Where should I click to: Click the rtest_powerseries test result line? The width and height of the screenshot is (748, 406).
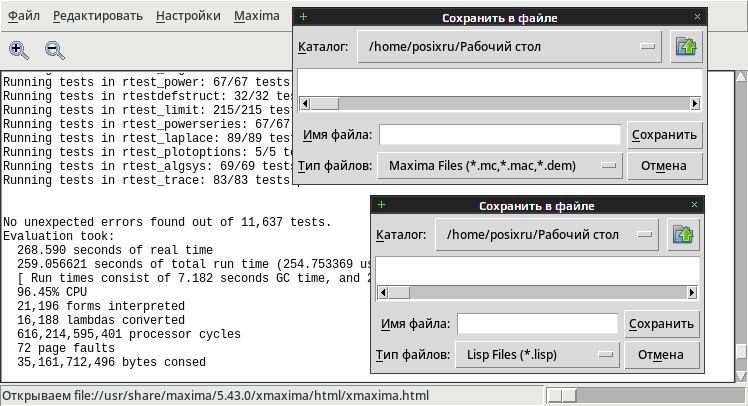pyautogui.click(x=146, y=124)
